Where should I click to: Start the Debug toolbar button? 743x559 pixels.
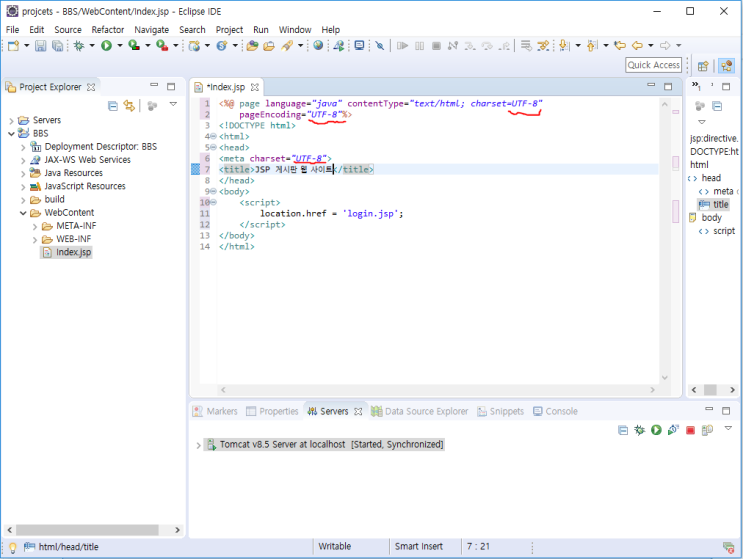(79, 45)
